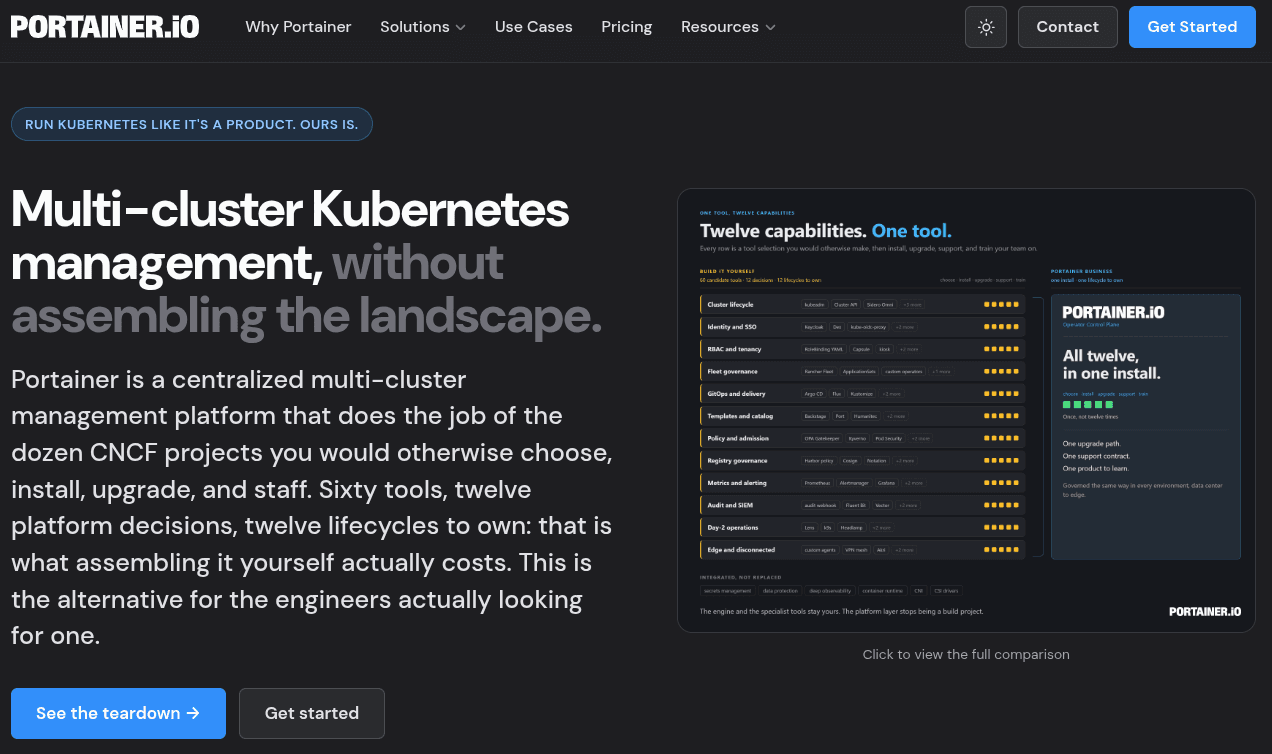Viewport: 1272px width, 754px height.
Task: Click the Multi-cluster Kubernetes management headline
Action: pos(307,263)
